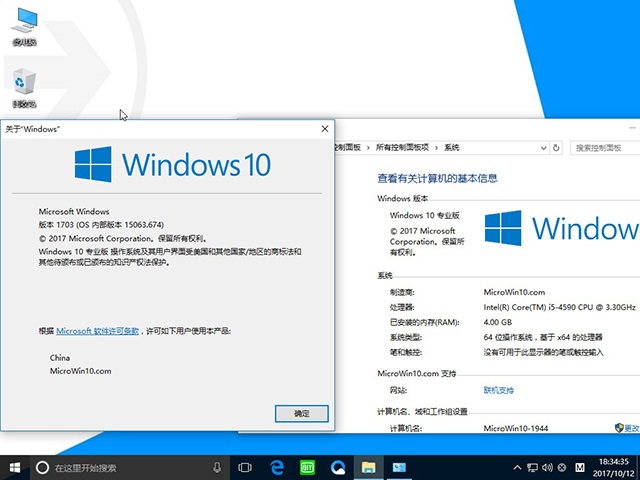640x480 pixels.
Task: Click the 所有控制面板项 breadcrumb
Action: (402, 147)
